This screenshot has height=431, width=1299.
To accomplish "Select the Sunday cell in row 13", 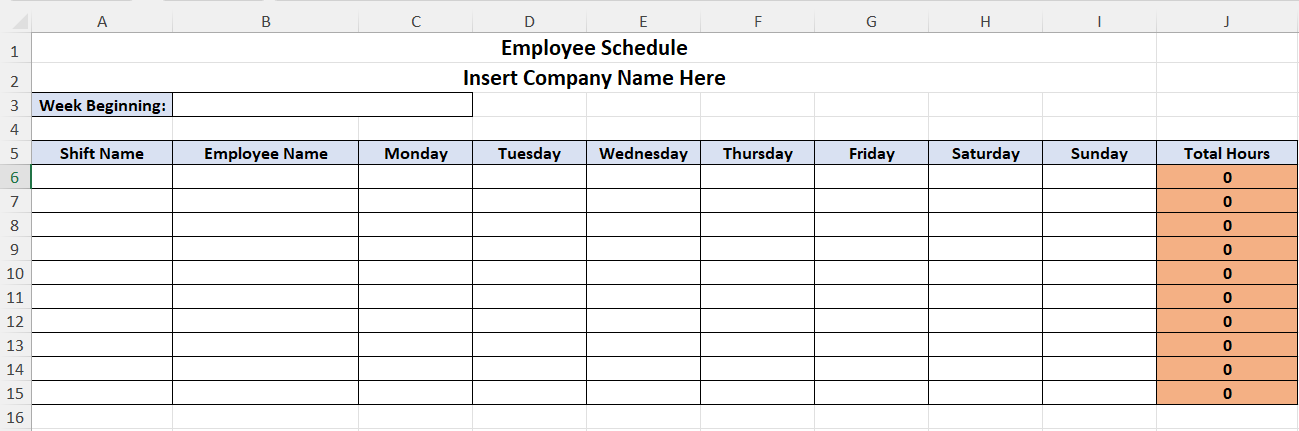I will click(x=1099, y=345).
